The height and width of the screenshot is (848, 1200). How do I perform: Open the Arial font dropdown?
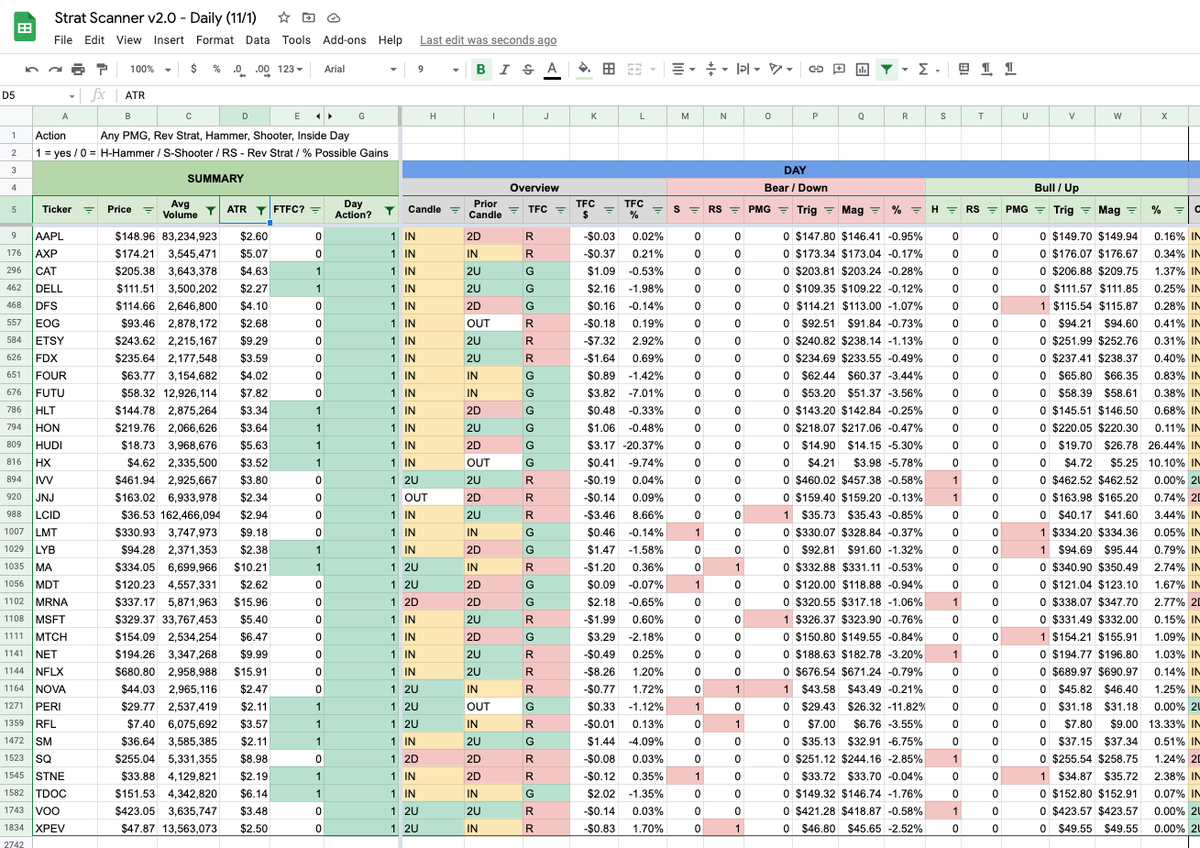(360, 69)
